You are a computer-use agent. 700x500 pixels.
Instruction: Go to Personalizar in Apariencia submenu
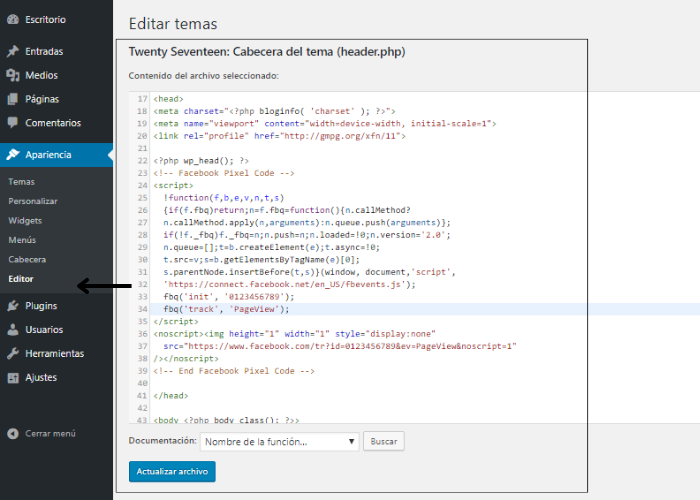point(32,201)
